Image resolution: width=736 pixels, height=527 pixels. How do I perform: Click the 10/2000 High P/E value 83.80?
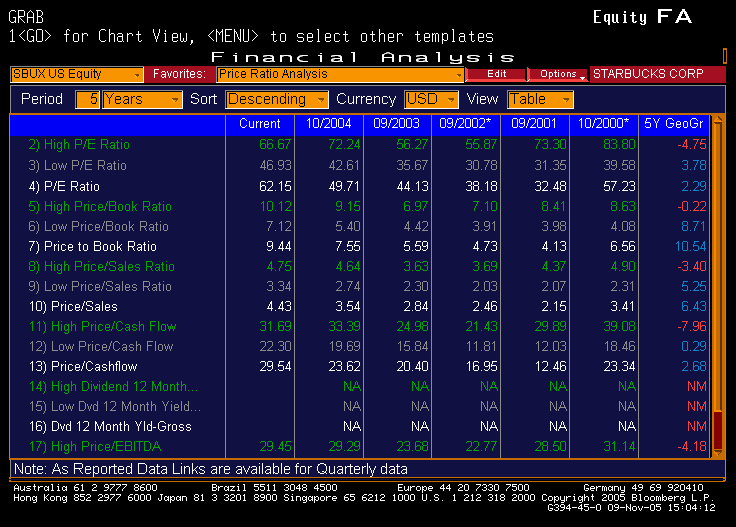tap(619, 145)
